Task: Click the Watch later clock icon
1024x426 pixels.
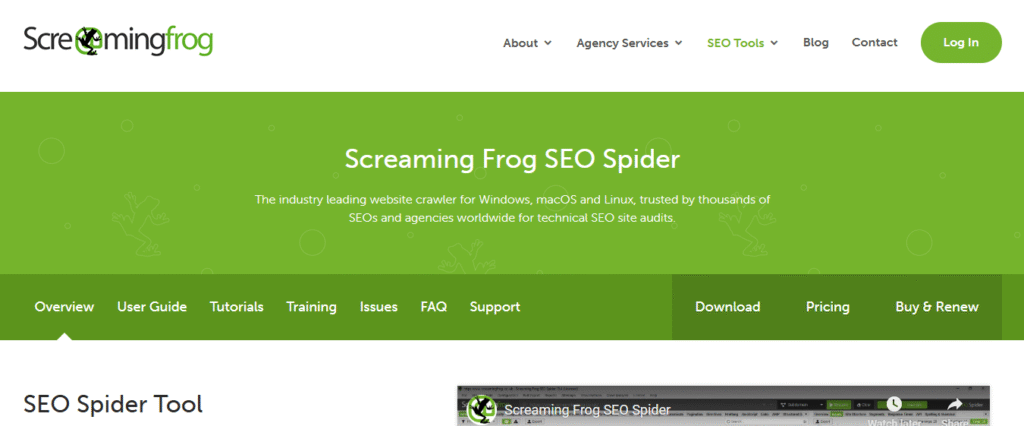Action: (893, 404)
